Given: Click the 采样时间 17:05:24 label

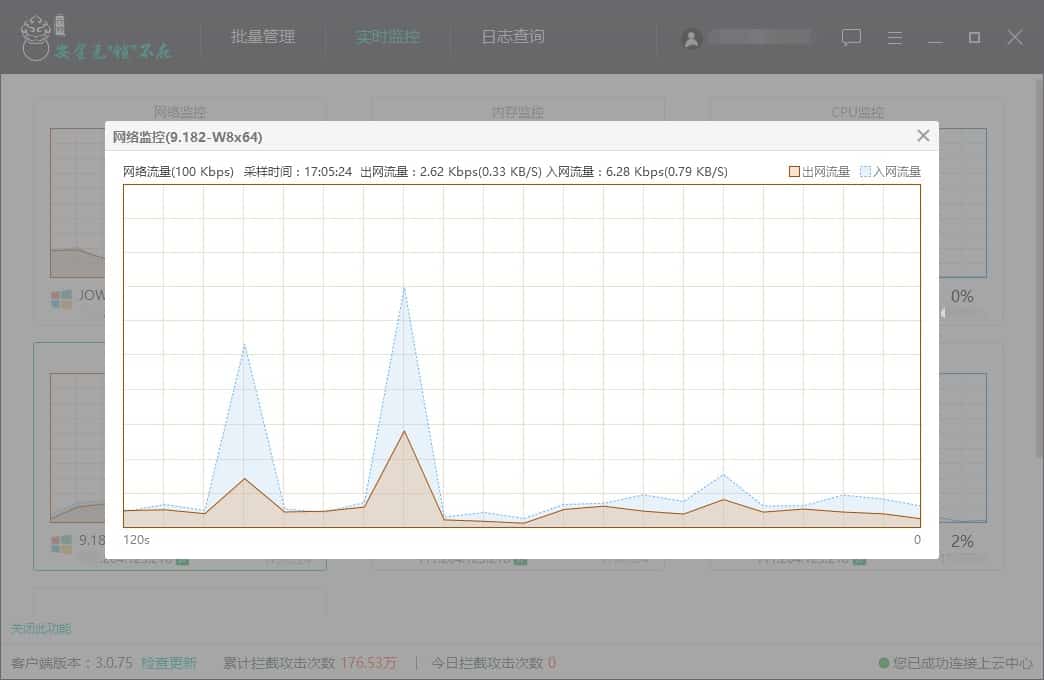Looking at the screenshot, I should (298, 172).
